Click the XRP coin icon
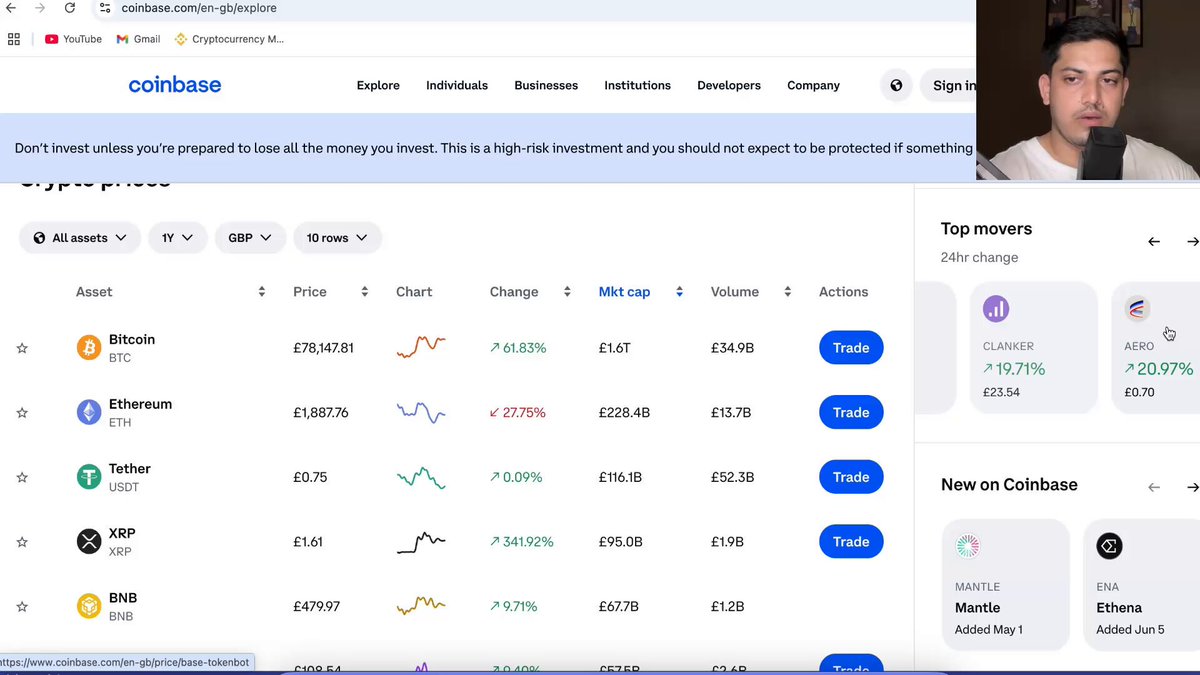 pyautogui.click(x=89, y=542)
